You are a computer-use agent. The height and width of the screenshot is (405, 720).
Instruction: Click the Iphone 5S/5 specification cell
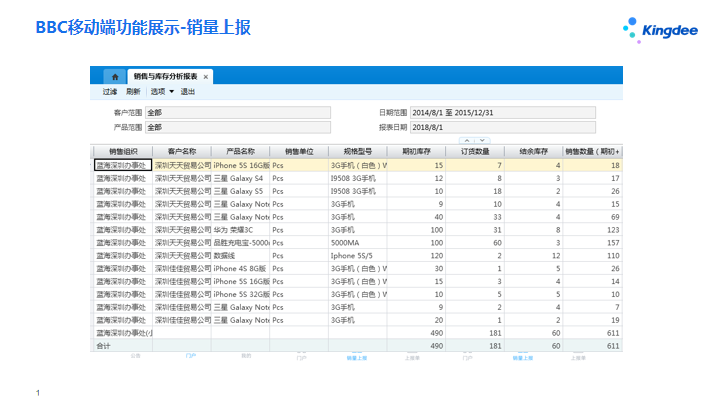click(358, 255)
